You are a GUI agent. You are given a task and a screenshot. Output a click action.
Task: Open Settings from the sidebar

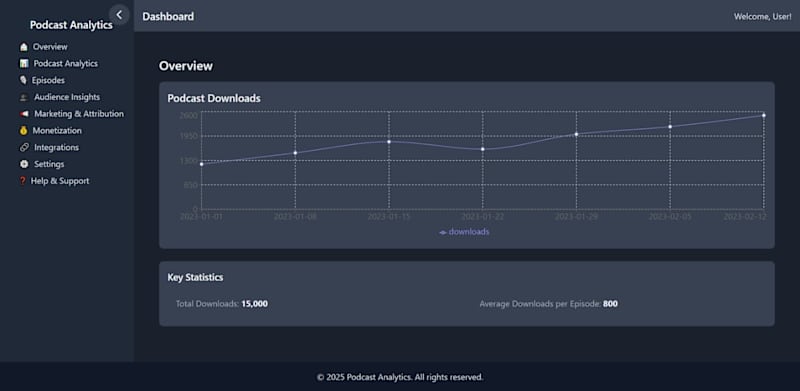(49, 164)
